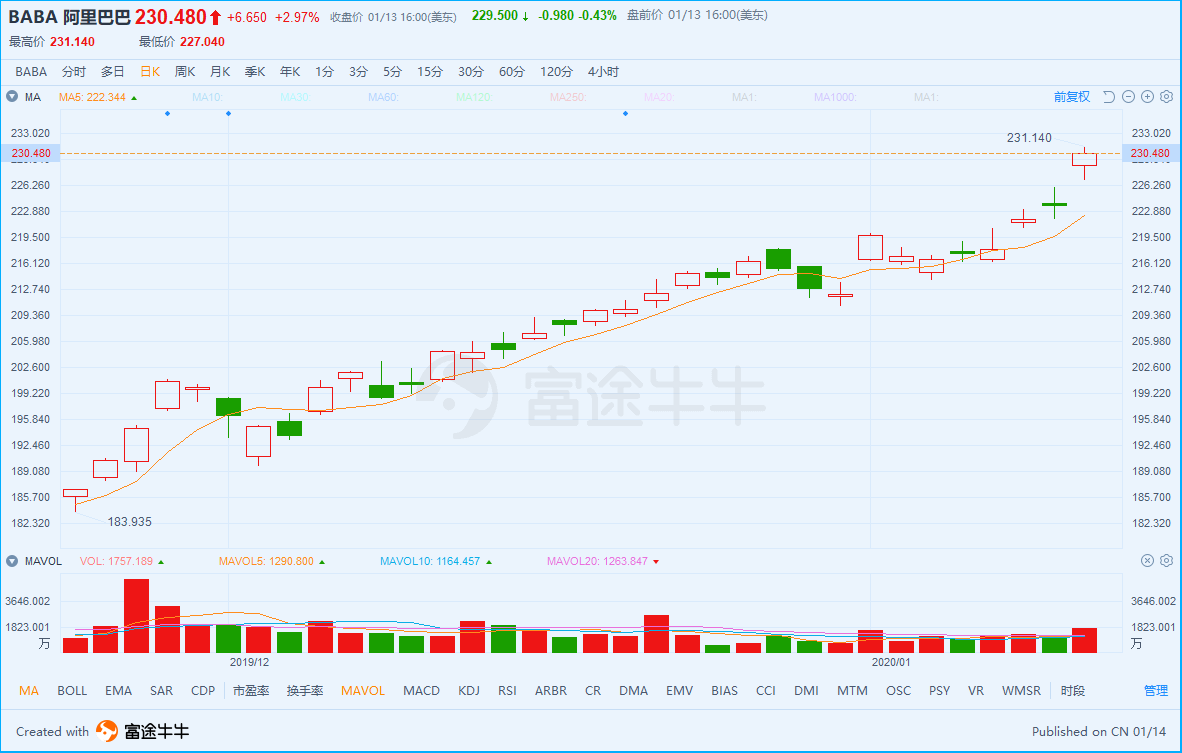Switch to the 15分 chart interval
This screenshot has height=753, width=1182.
(430, 72)
